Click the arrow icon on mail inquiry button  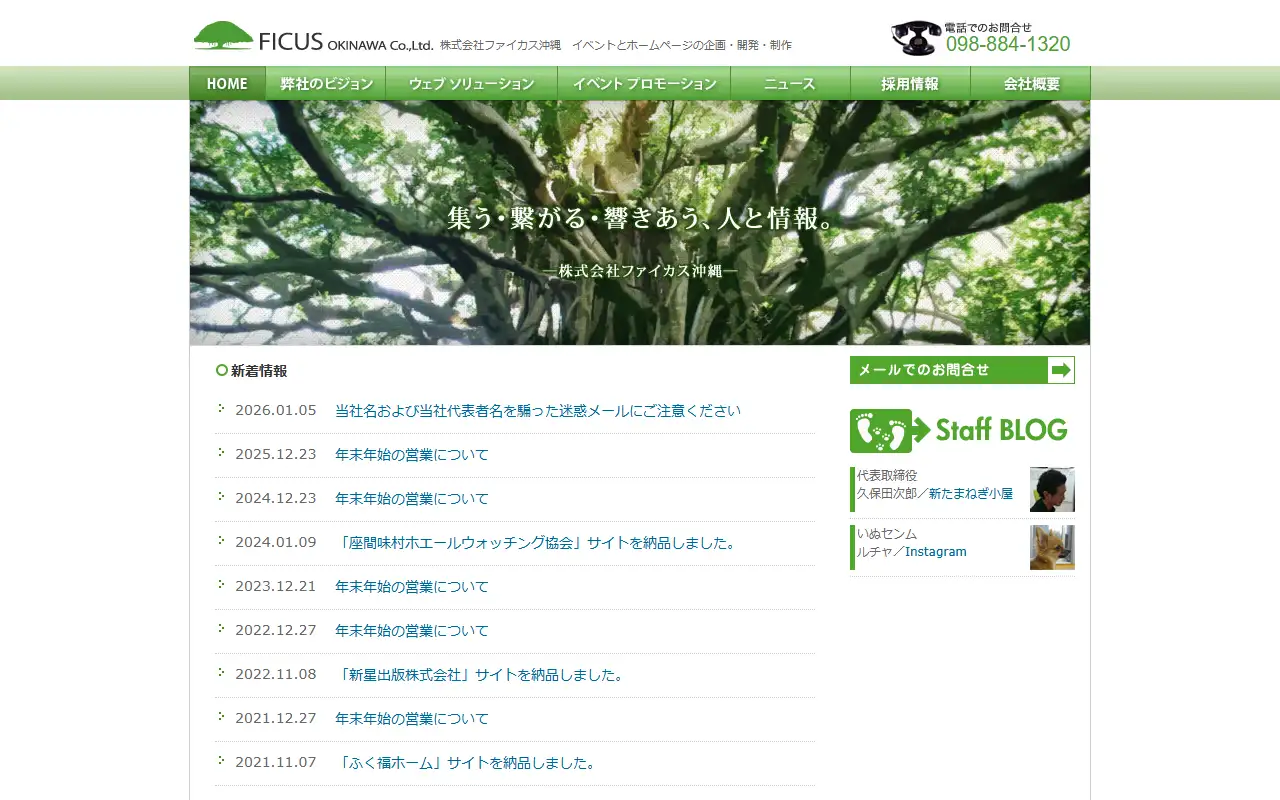[x=1061, y=370]
